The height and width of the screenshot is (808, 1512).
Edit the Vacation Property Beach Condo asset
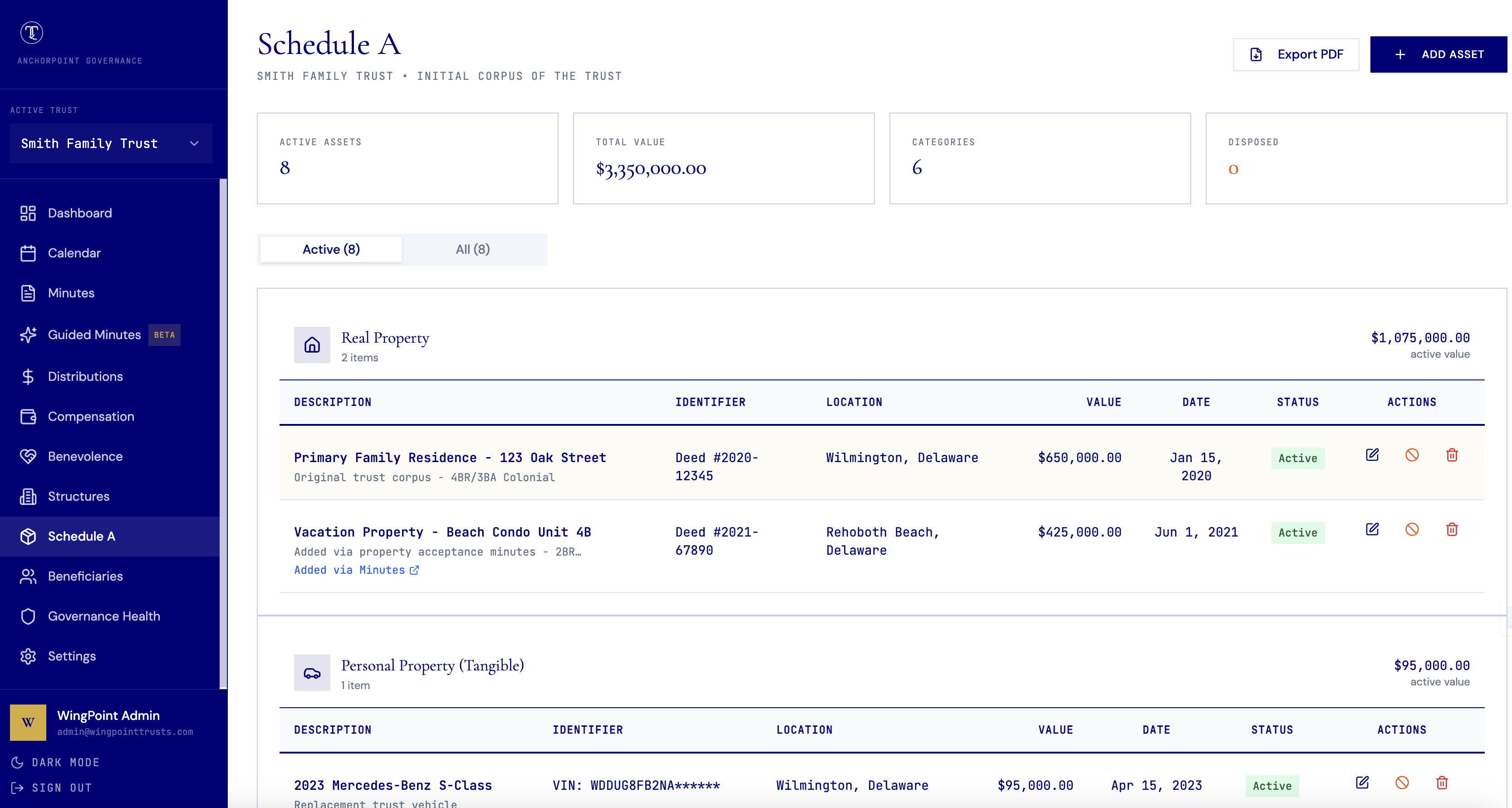click(1372, 530)
